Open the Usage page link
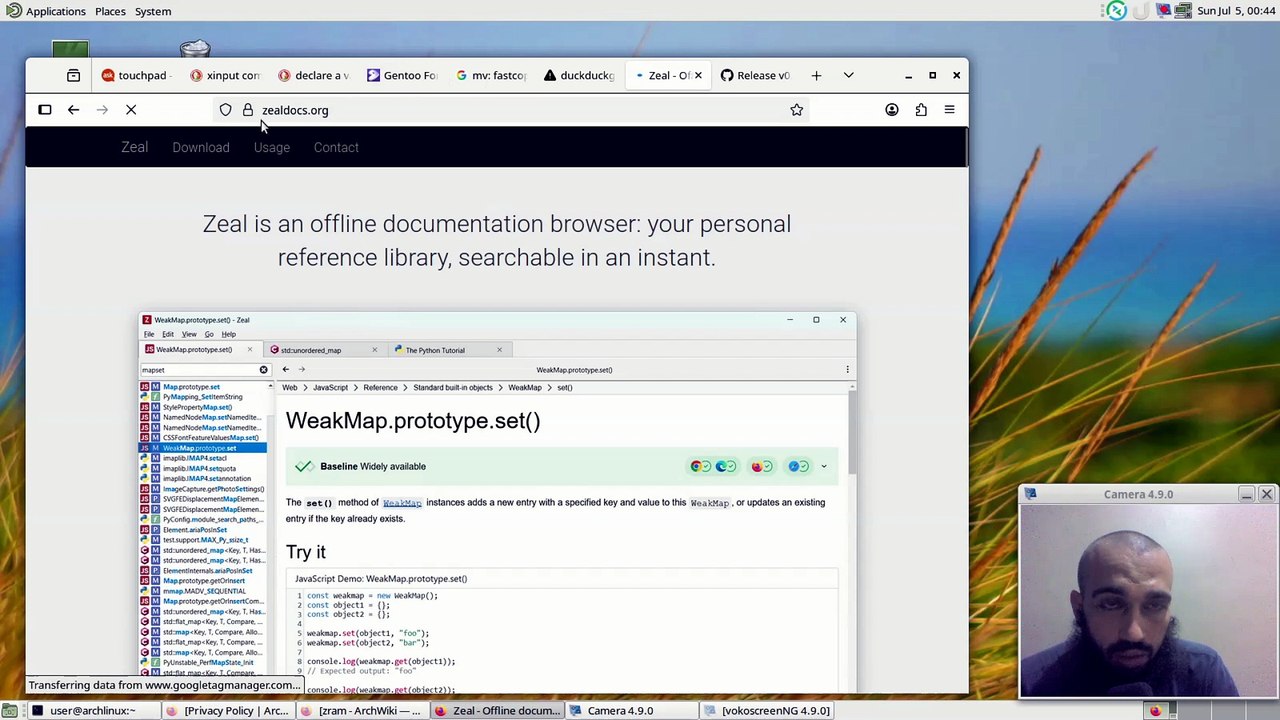The image size is (1280, 720). (x=272, y=147)
